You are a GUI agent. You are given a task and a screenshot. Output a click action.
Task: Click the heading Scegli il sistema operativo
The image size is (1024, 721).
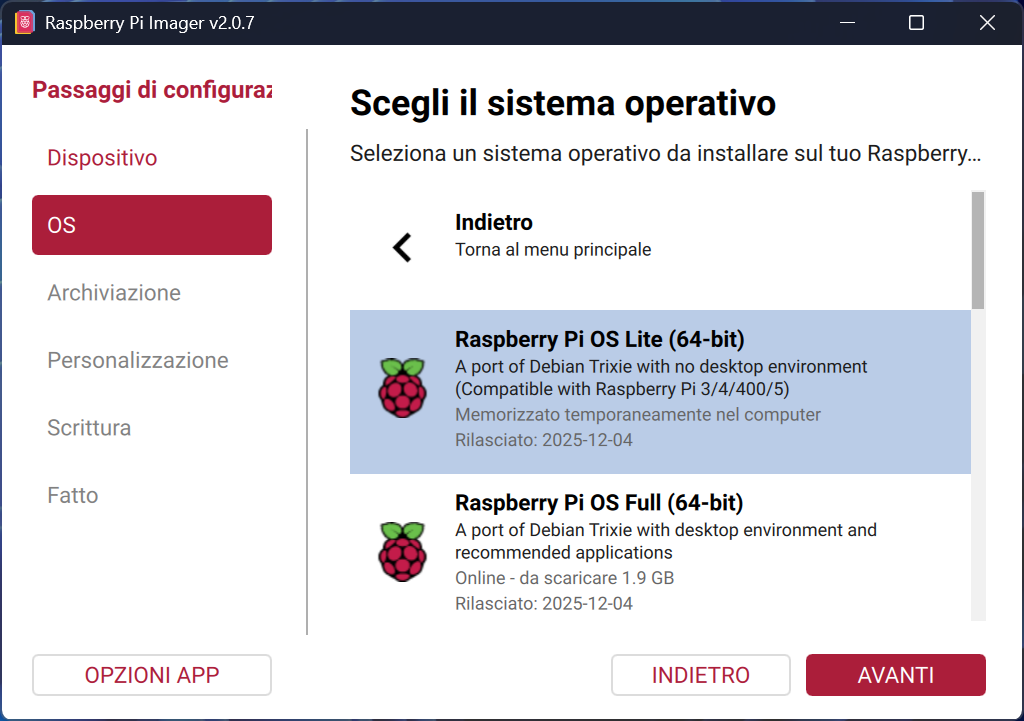click(x=562, y=103)
